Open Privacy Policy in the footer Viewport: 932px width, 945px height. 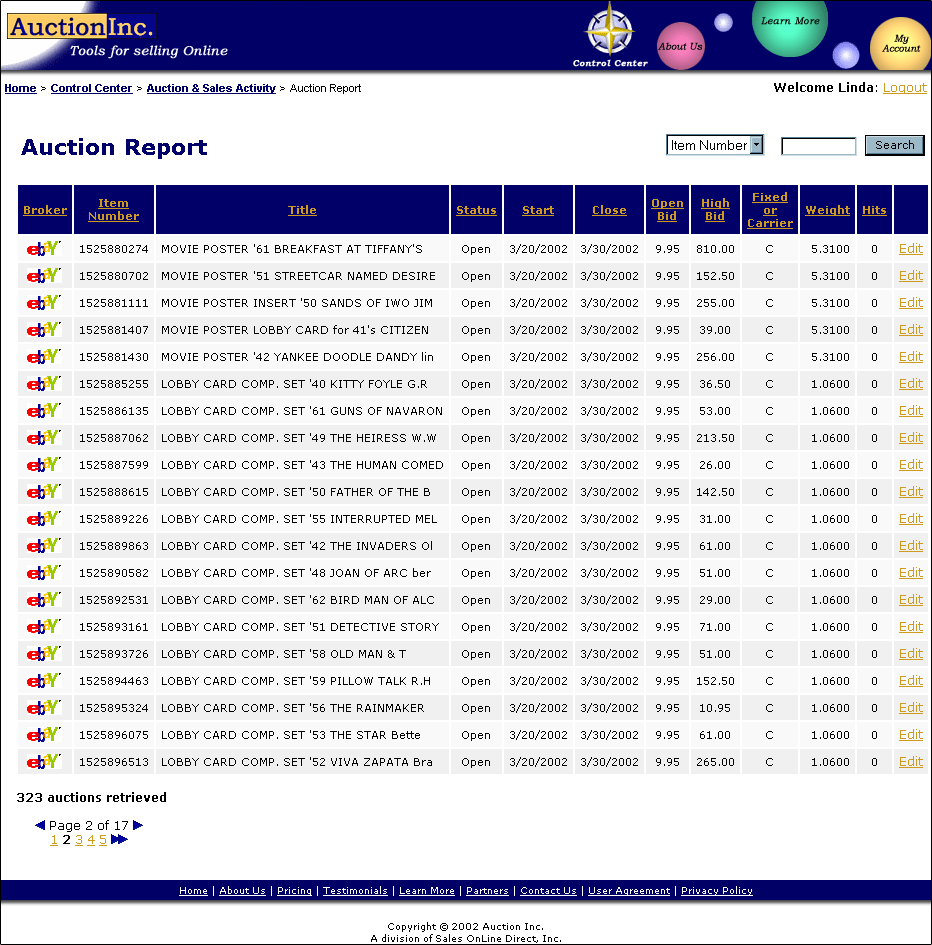717,890
